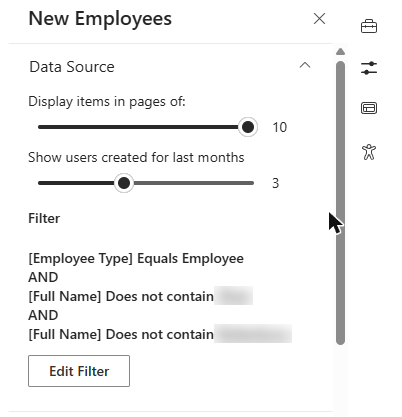Collapse the Data Source section
This screenshot has height=417, width=402.
coord(305,65)
